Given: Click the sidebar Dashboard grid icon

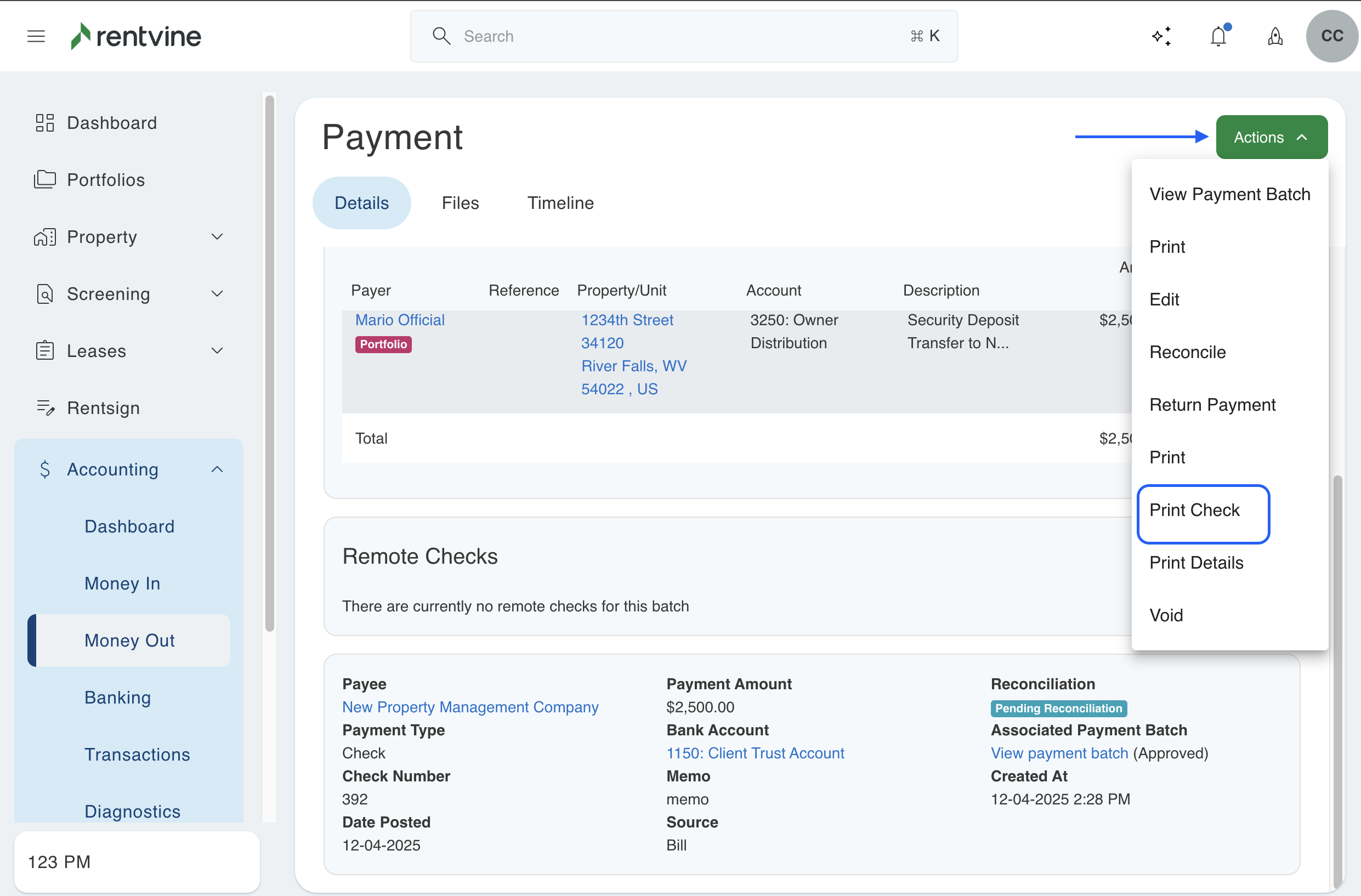Looking at the screenshot, I should [x=44, y=123].
